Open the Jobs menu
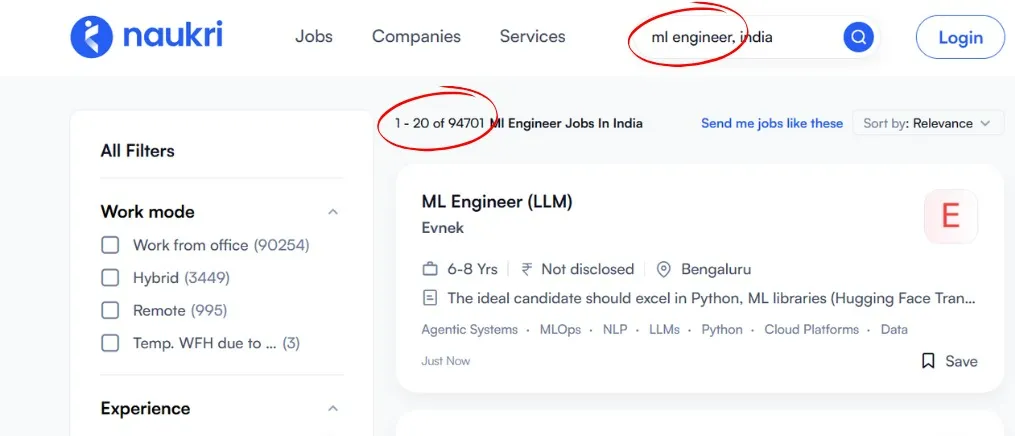The image size is (1015, 436). point(314,37)
